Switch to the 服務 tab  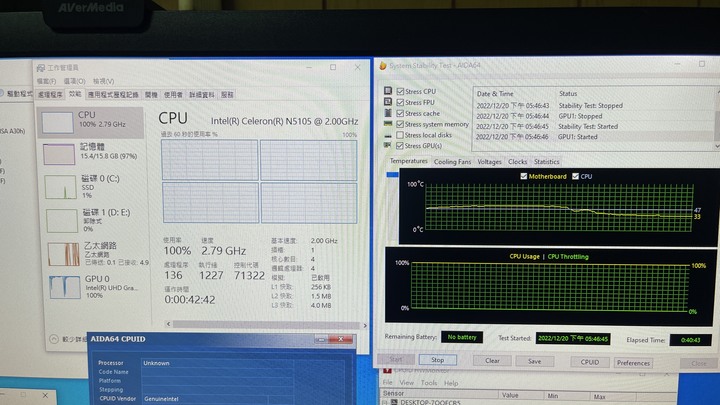pyautogui.click(x=227, y=95)
